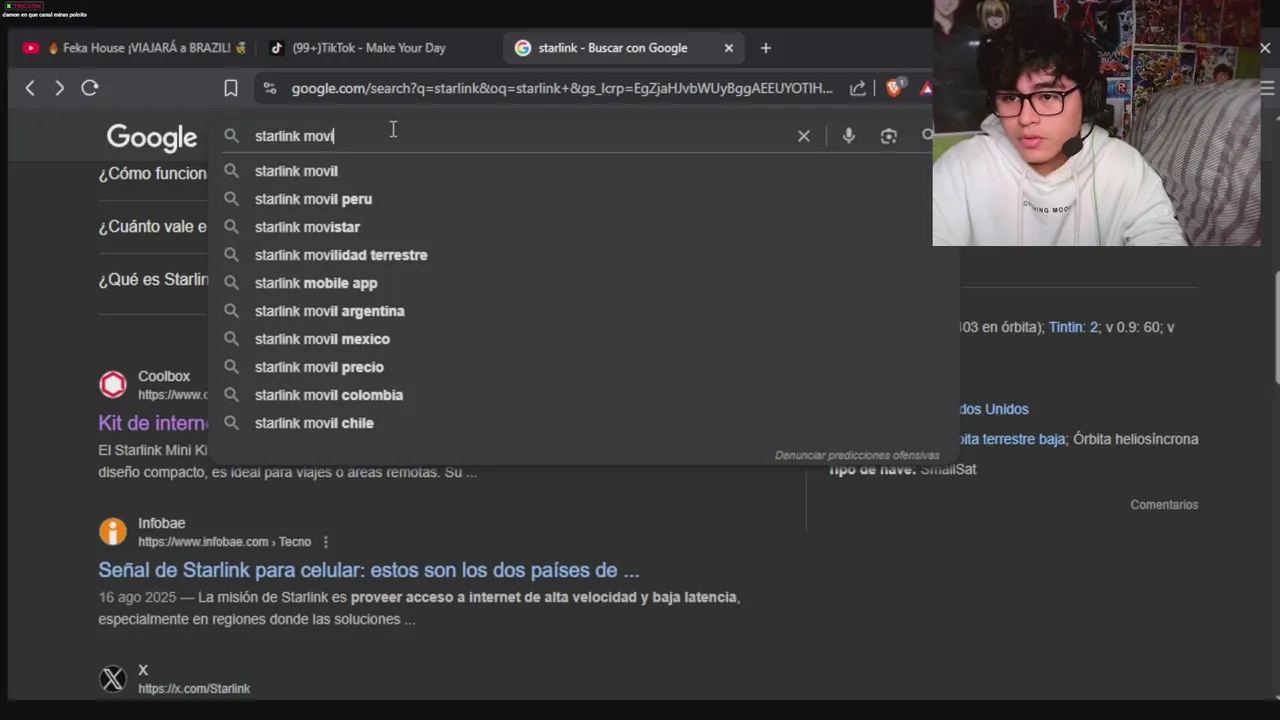Expand '¿Qué es Starlin' question

point(153,279)
